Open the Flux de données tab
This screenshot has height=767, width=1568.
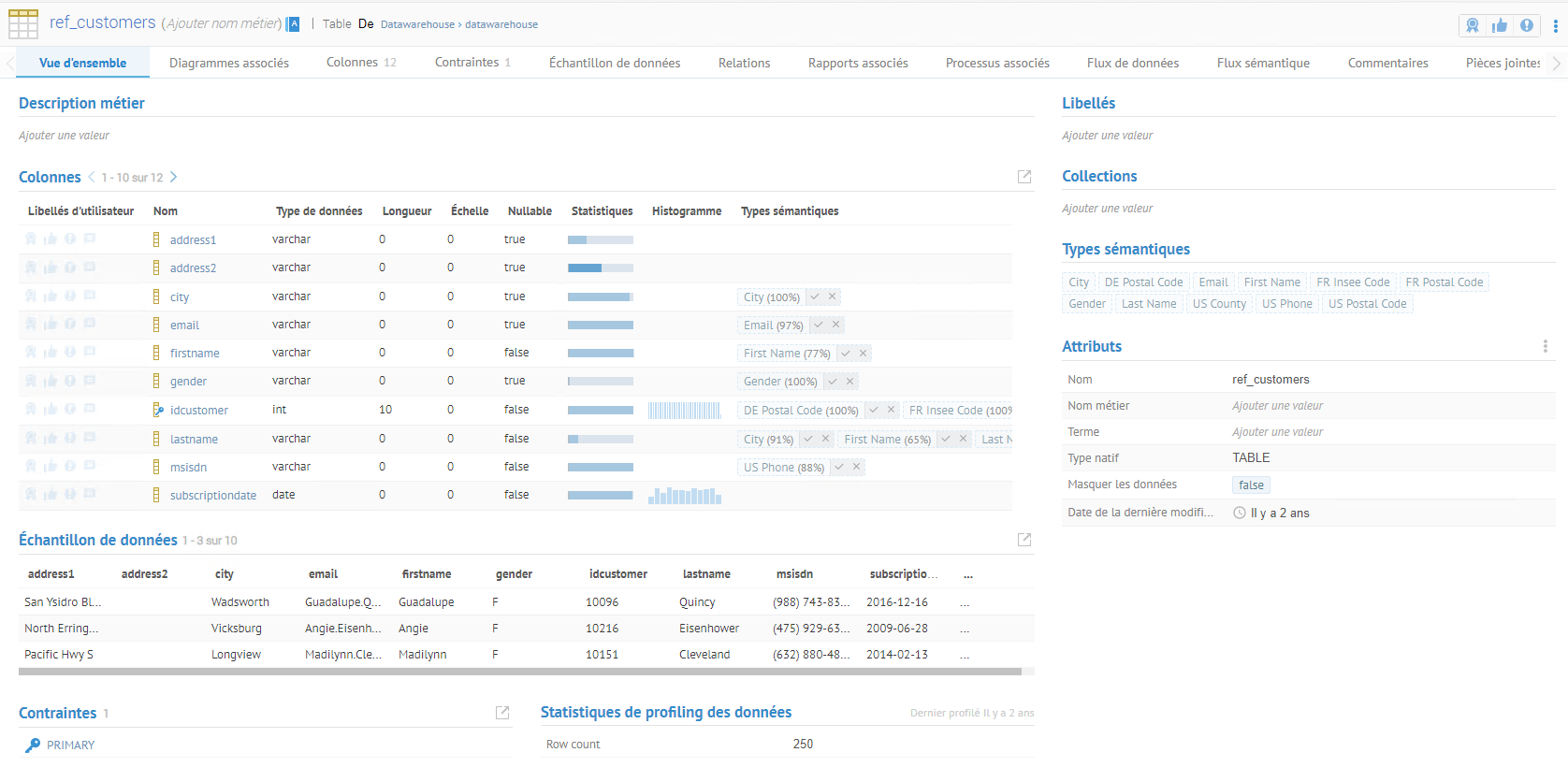1132,63
